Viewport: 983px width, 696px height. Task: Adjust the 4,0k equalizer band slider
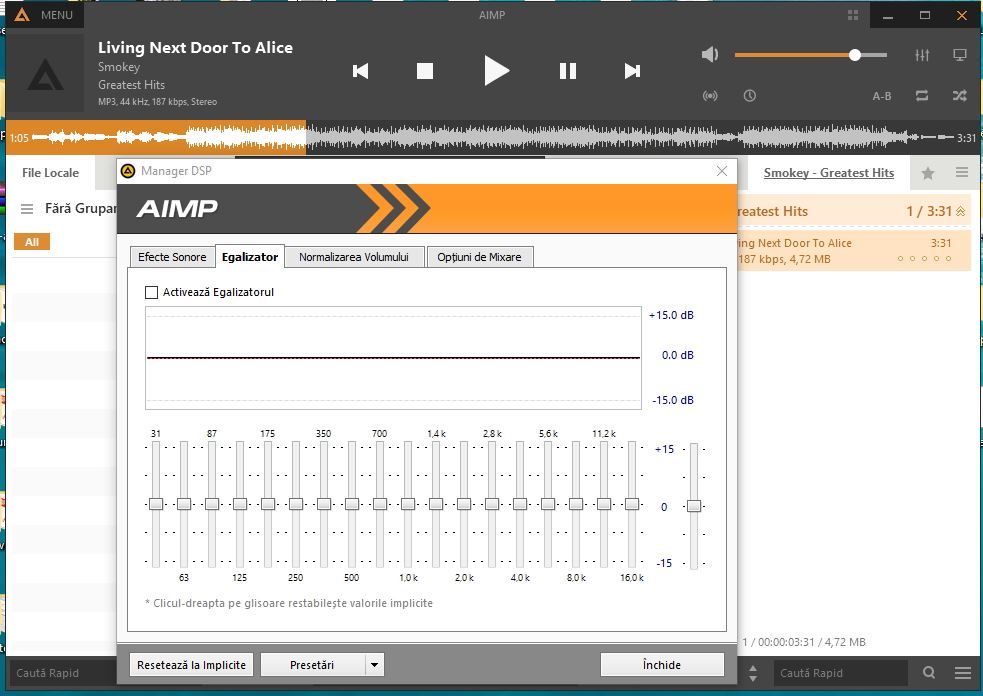click(x=520, y=504)
